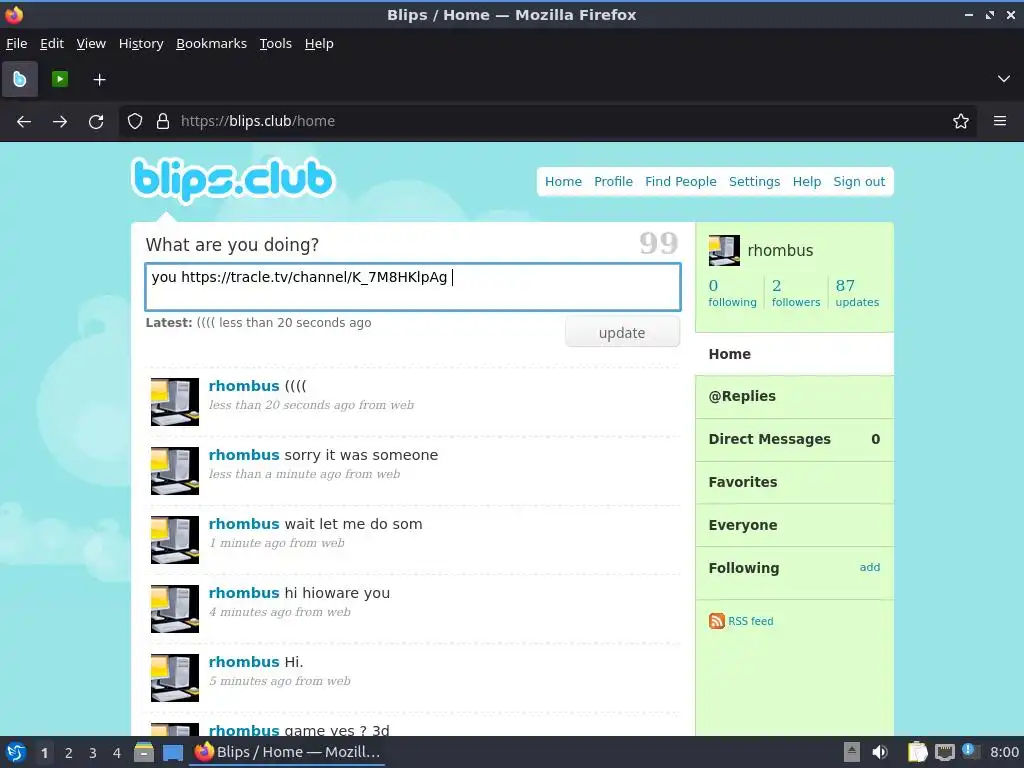This screenshot has width=1024, height=768.
Task: Click avatar of 'hi hioware you' post
Action: coord(175,609)
